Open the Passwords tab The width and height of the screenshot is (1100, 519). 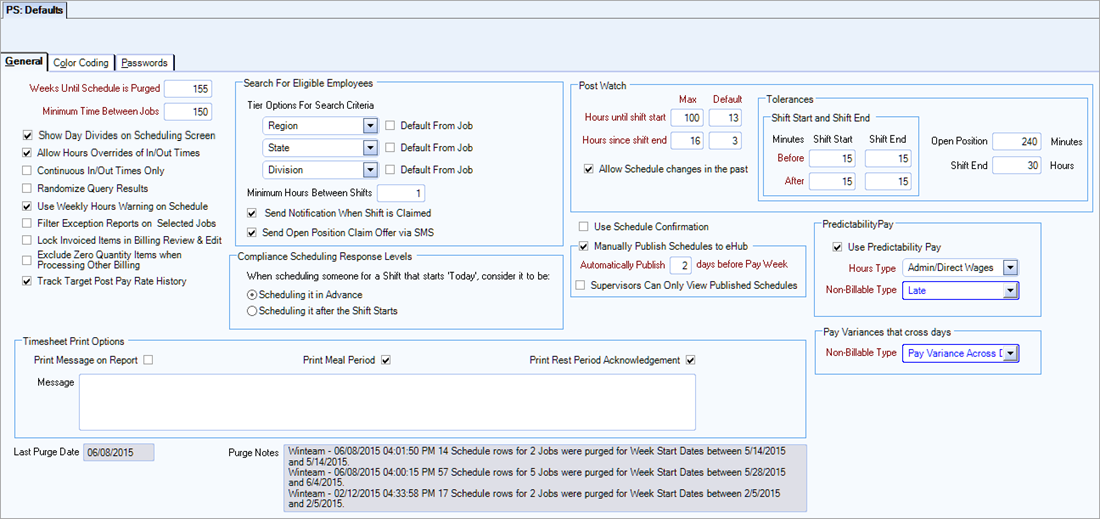[x=145, y=63]
